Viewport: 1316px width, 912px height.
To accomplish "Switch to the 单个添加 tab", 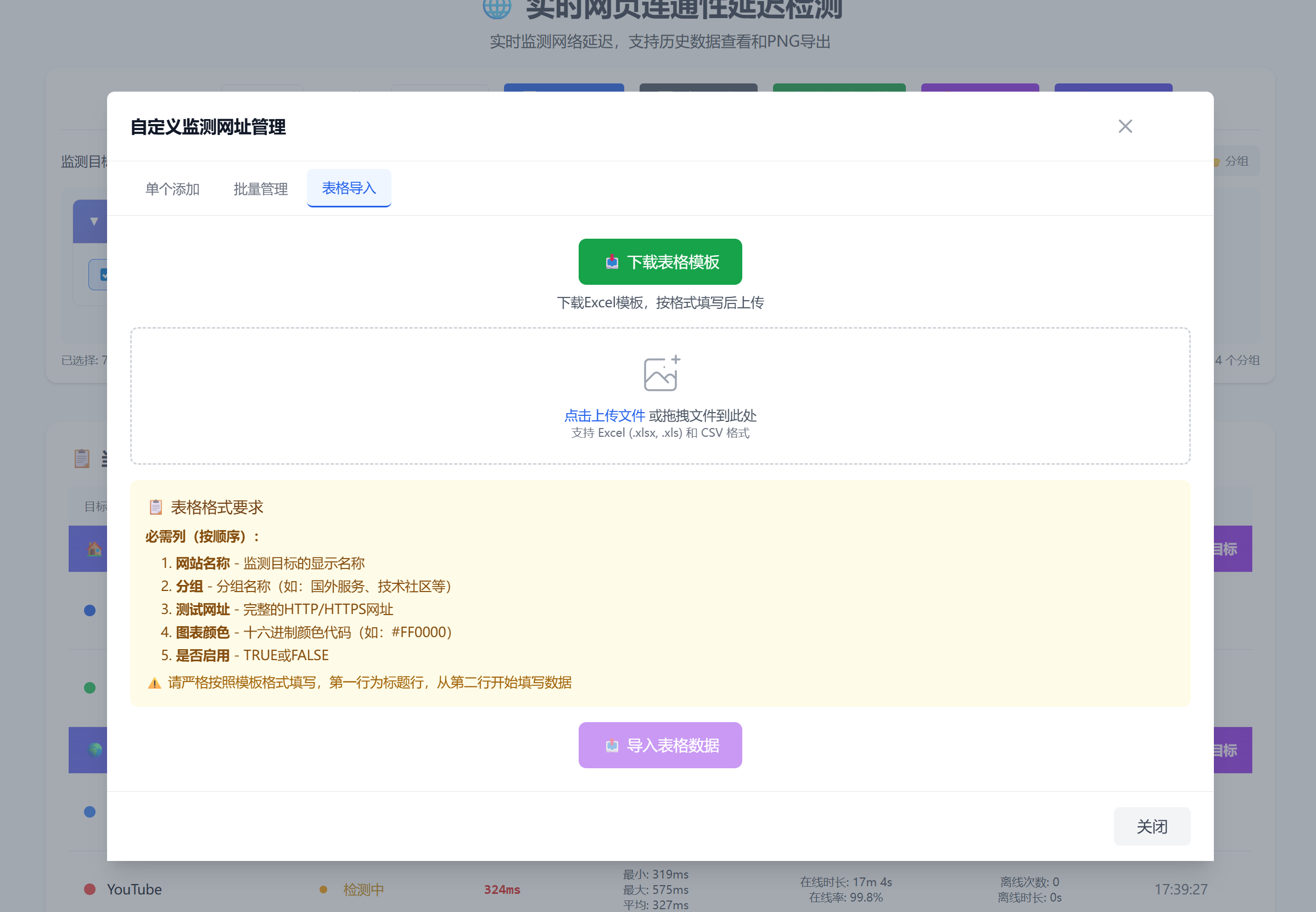I will point(172,189).
